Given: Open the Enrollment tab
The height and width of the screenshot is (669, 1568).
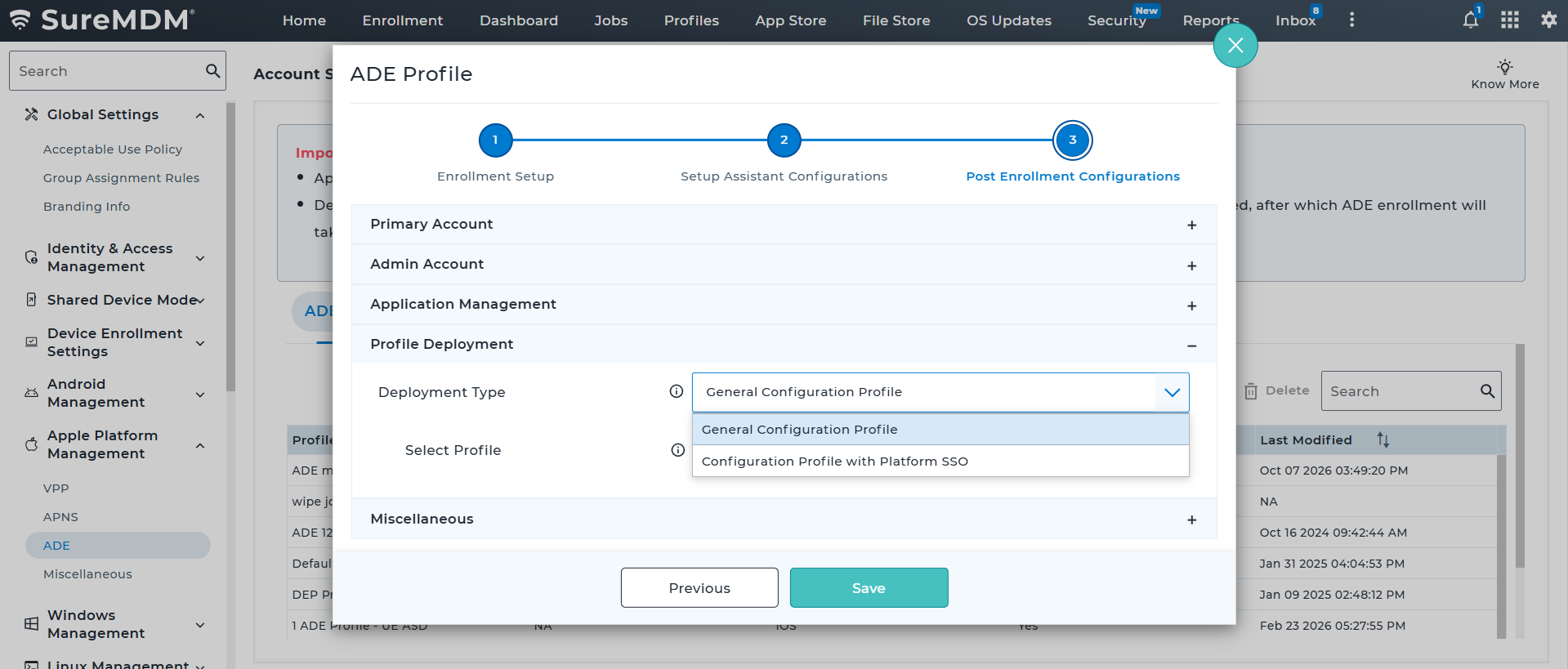Looking at the screenshot, I should [402, 20].
